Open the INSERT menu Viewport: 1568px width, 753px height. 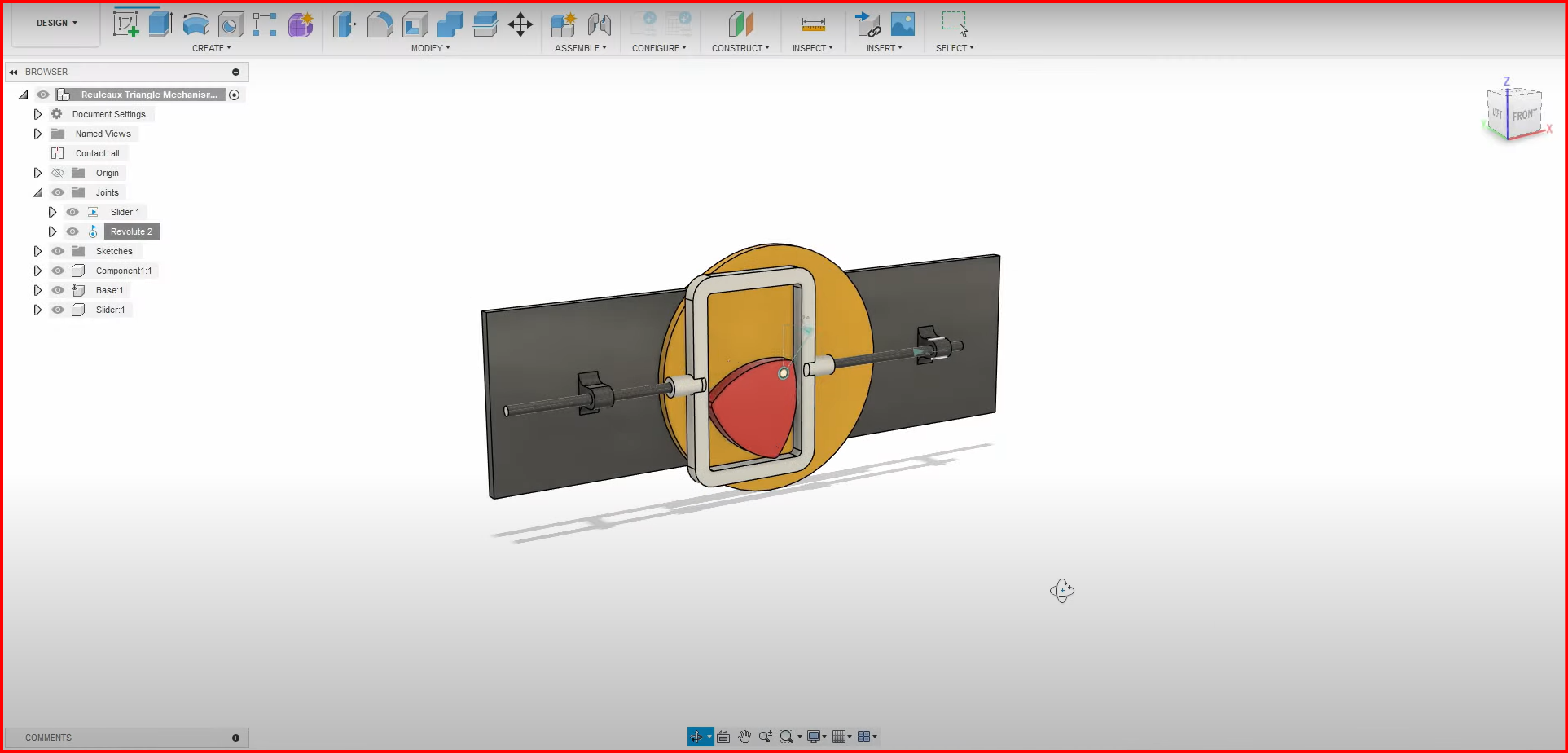[885, 48]
